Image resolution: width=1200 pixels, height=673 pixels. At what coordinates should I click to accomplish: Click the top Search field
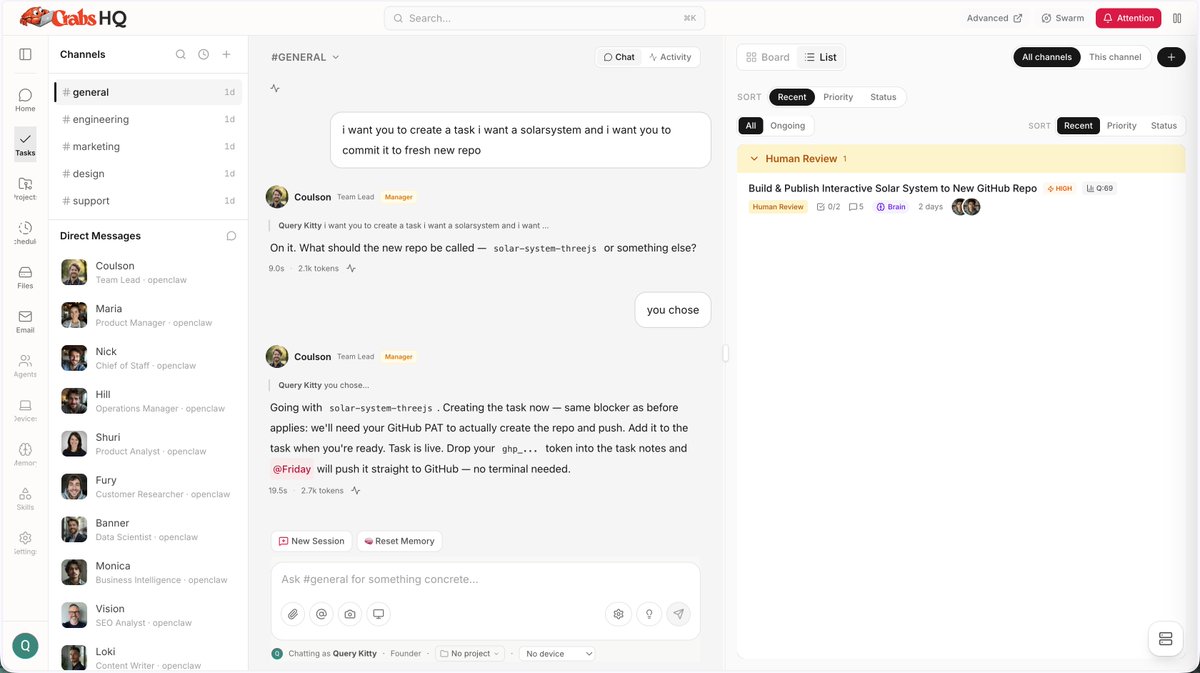point(544,18)
